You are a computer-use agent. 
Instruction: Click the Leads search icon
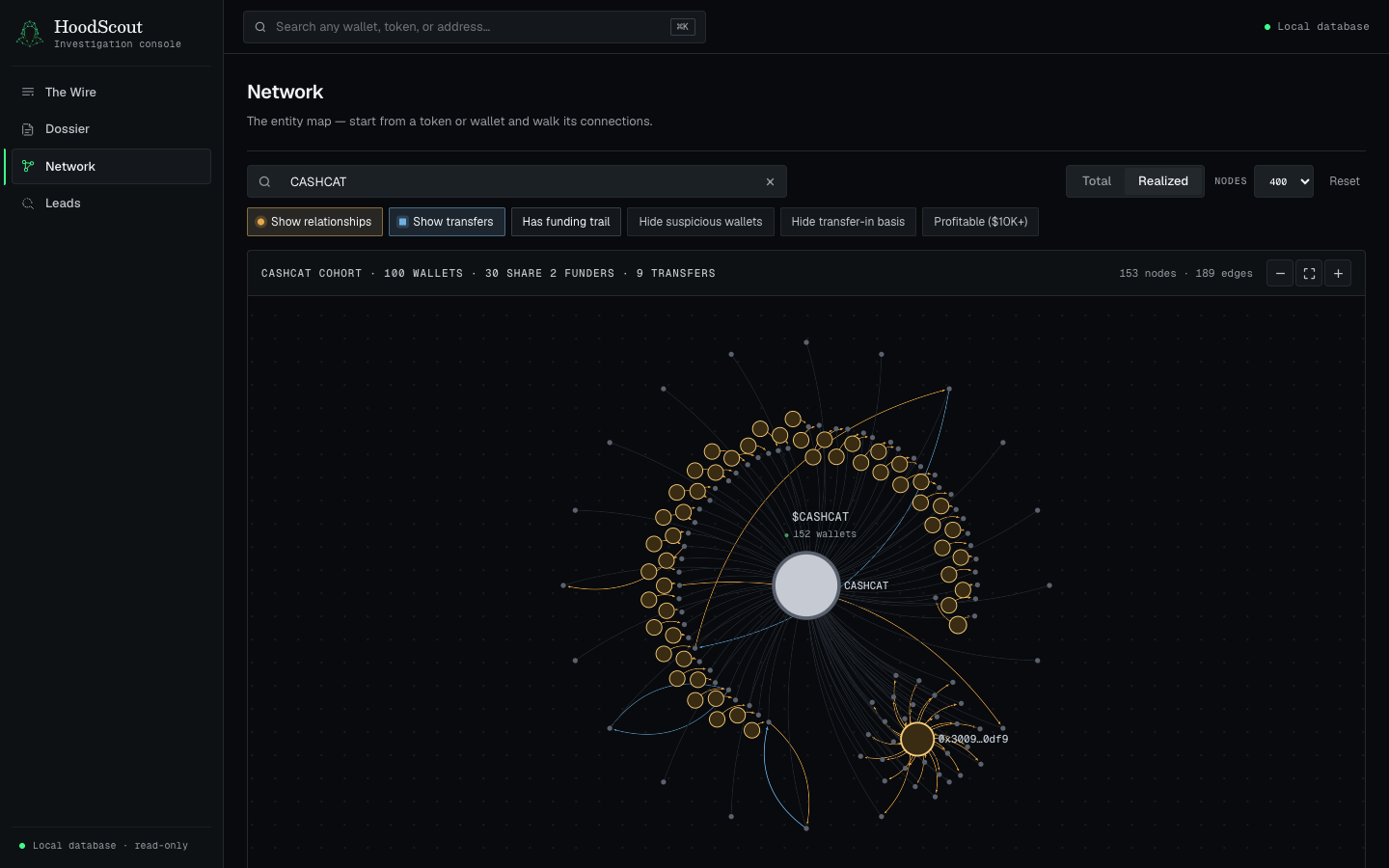28,203
